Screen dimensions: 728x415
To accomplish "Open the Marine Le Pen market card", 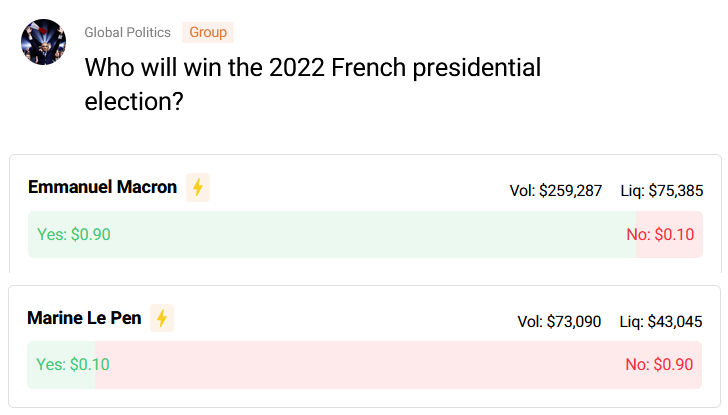I will pos(364,347).
